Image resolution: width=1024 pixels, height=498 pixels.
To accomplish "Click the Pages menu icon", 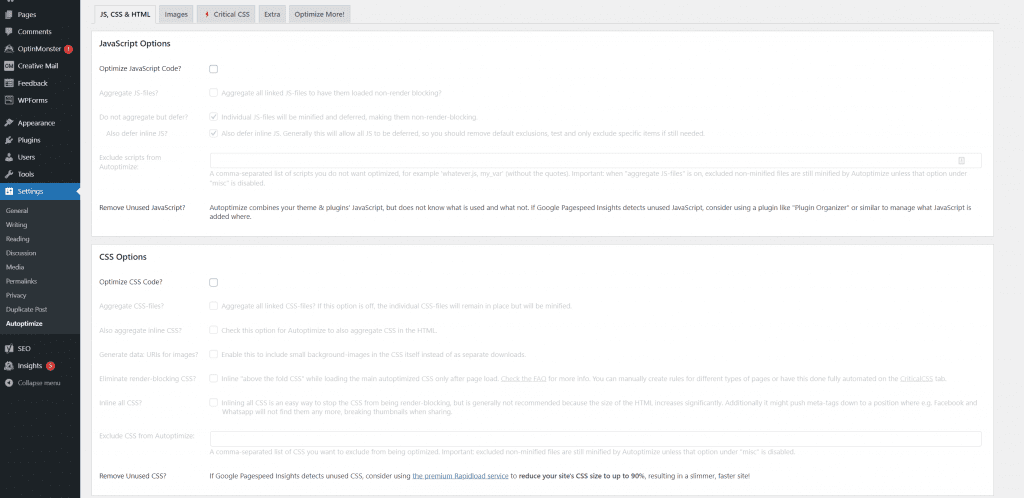I will pos(8,14).
